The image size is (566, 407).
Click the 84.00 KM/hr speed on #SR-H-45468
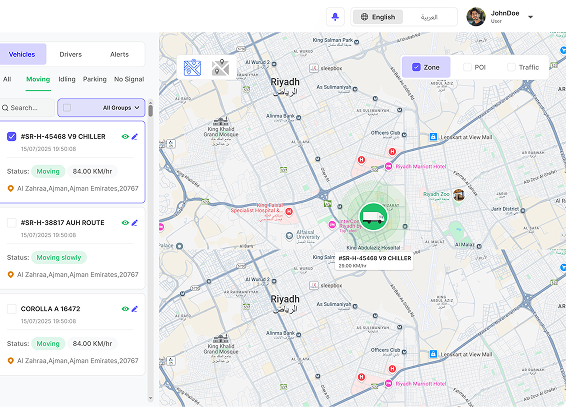click(x=92, y=171)
